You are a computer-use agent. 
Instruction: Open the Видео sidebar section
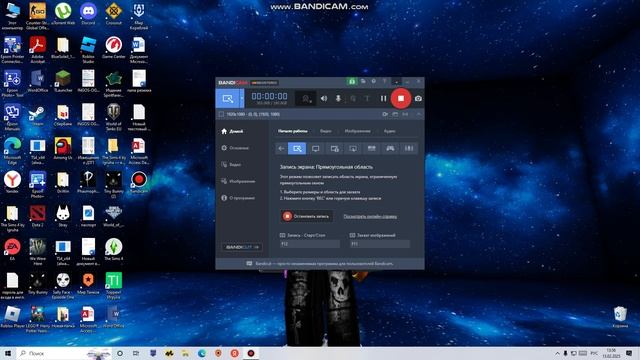(x=231, y=164)
